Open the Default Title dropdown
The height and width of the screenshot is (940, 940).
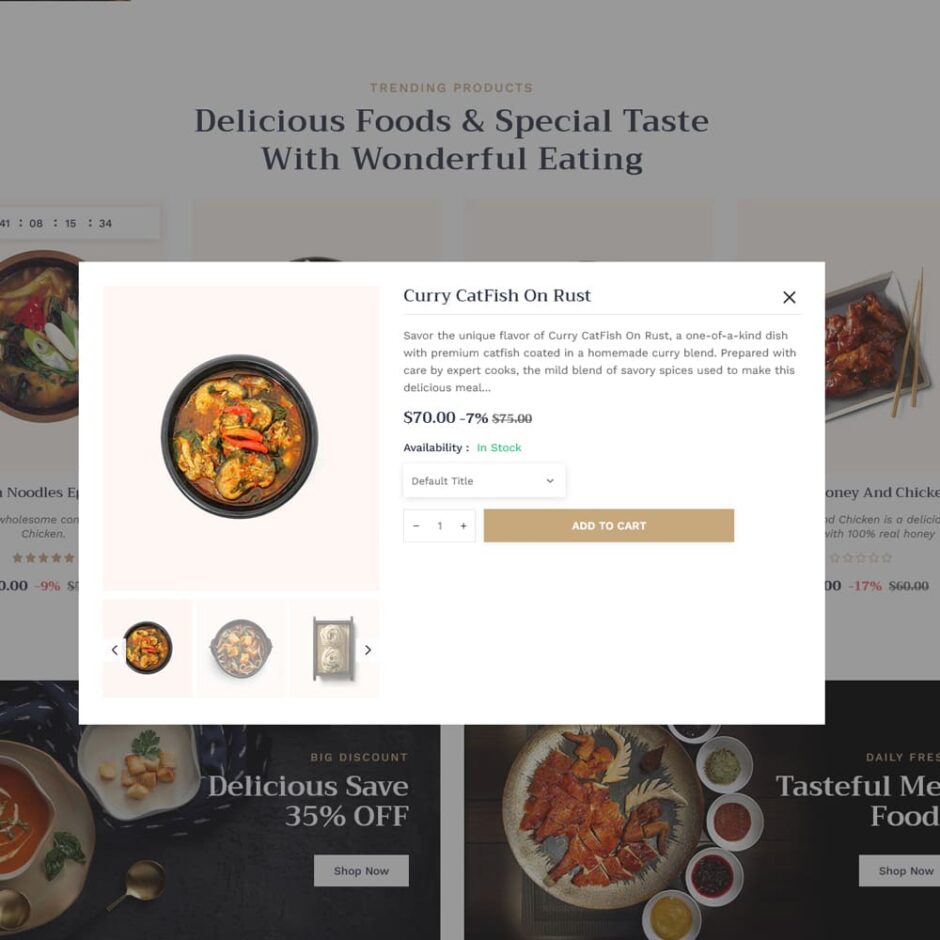pyautogui.click(x=484, y=481)
